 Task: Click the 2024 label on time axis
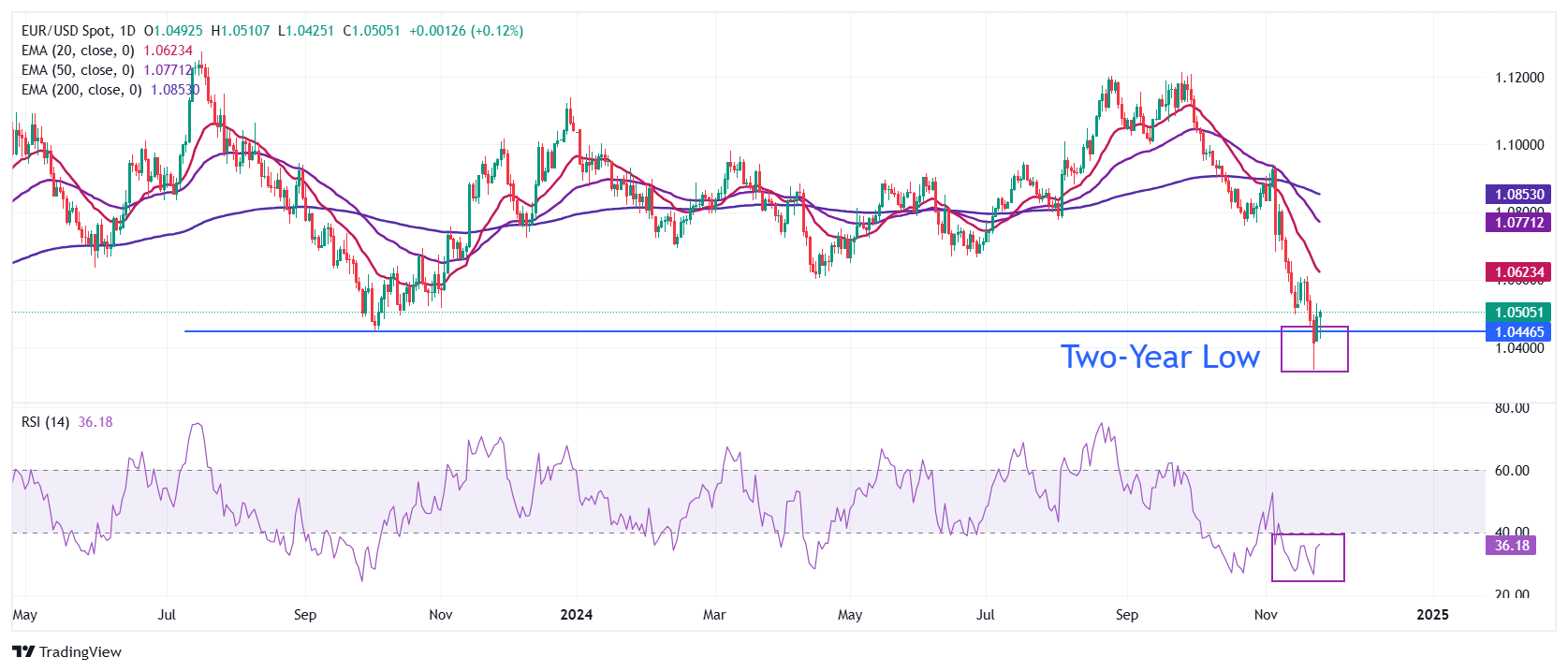tap(576, 615)
